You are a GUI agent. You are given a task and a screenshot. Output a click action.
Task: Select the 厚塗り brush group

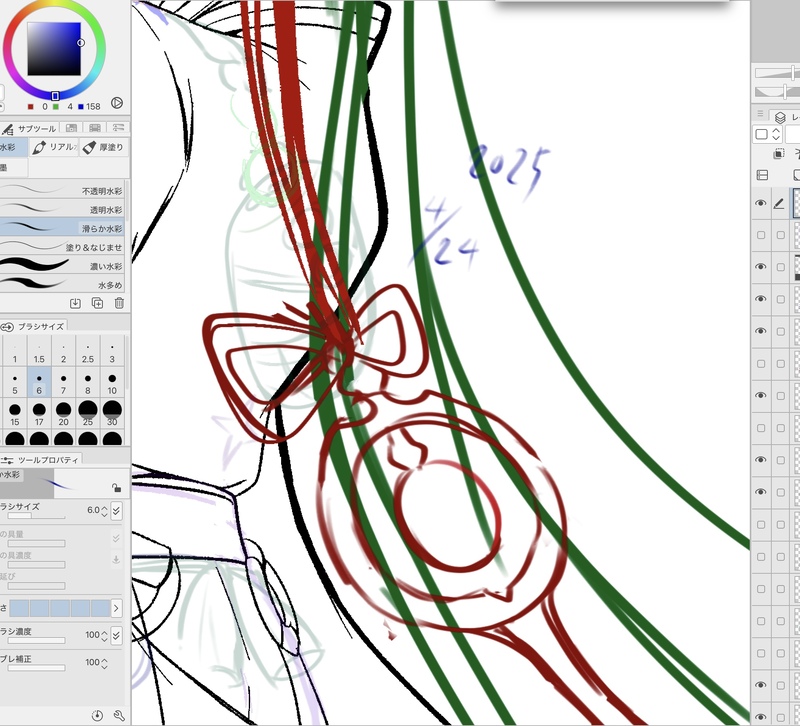pos(104,147)
